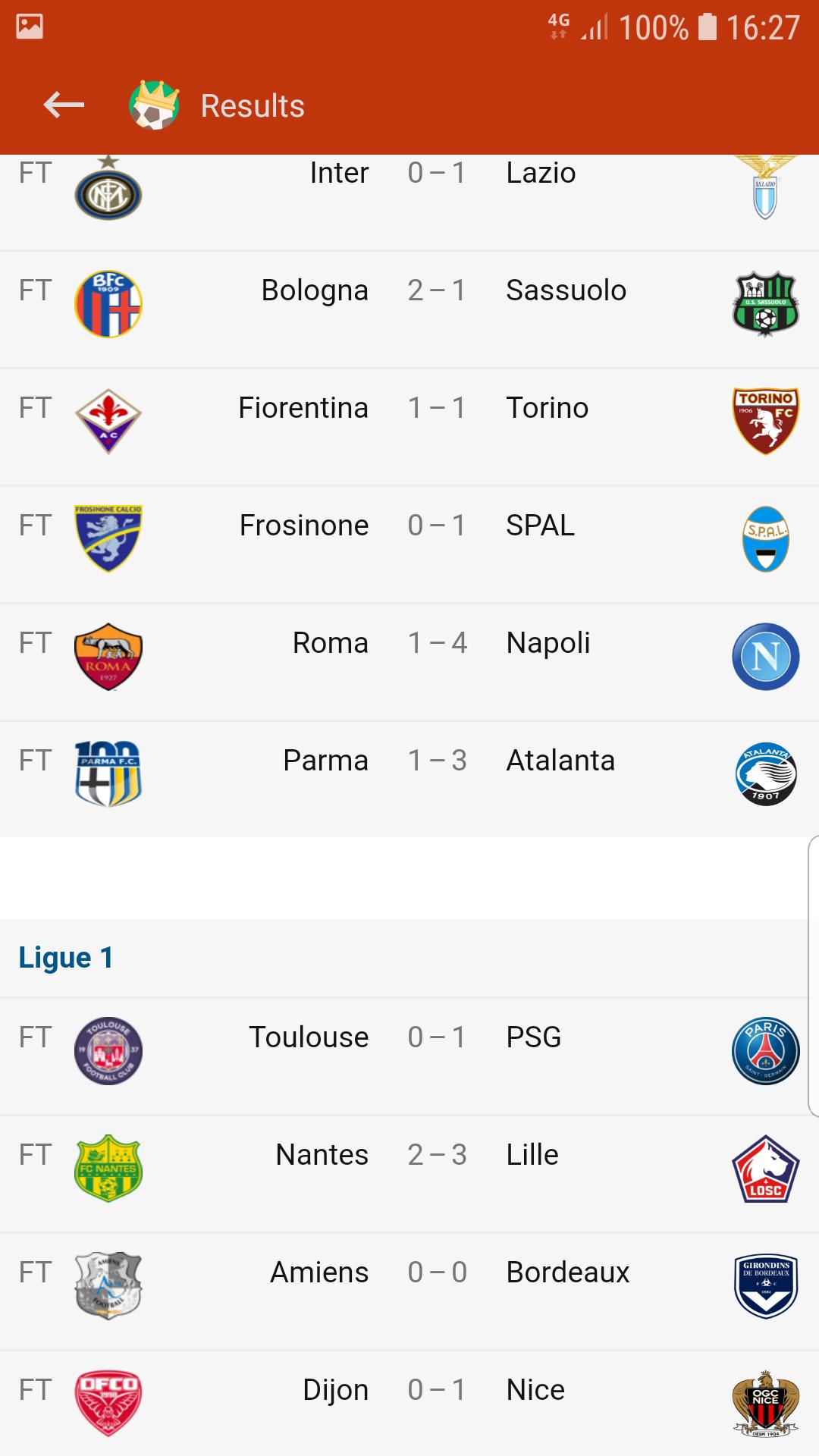Viewport: 819px width, 1456px height.
Task: Select the Frosinone team name
Action: (x=304, y=526)
